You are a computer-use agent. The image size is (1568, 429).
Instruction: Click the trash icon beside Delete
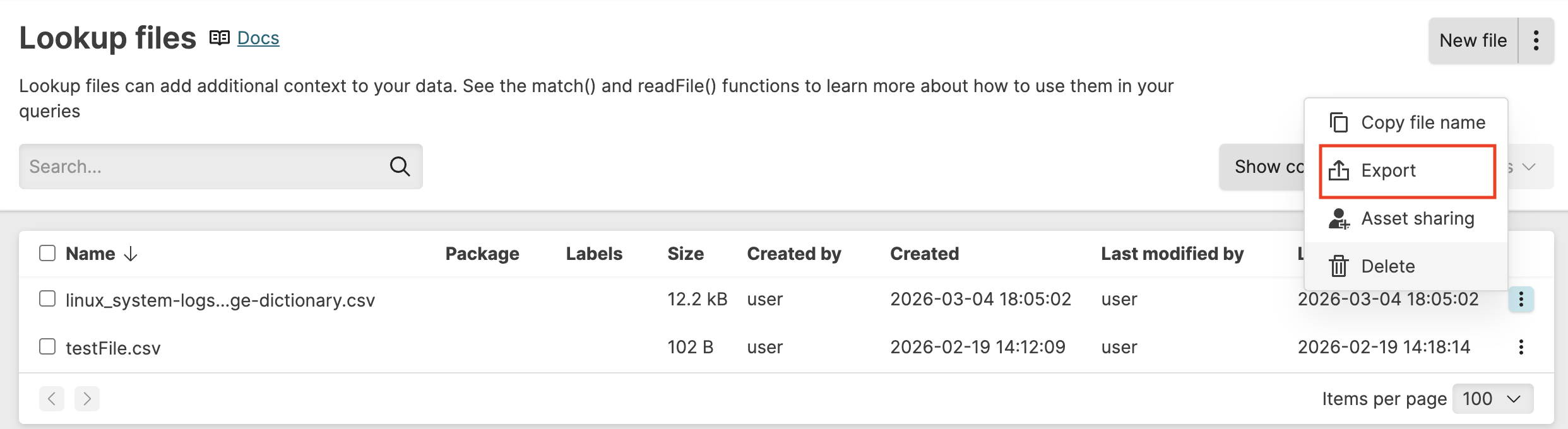click(1338, 266)
